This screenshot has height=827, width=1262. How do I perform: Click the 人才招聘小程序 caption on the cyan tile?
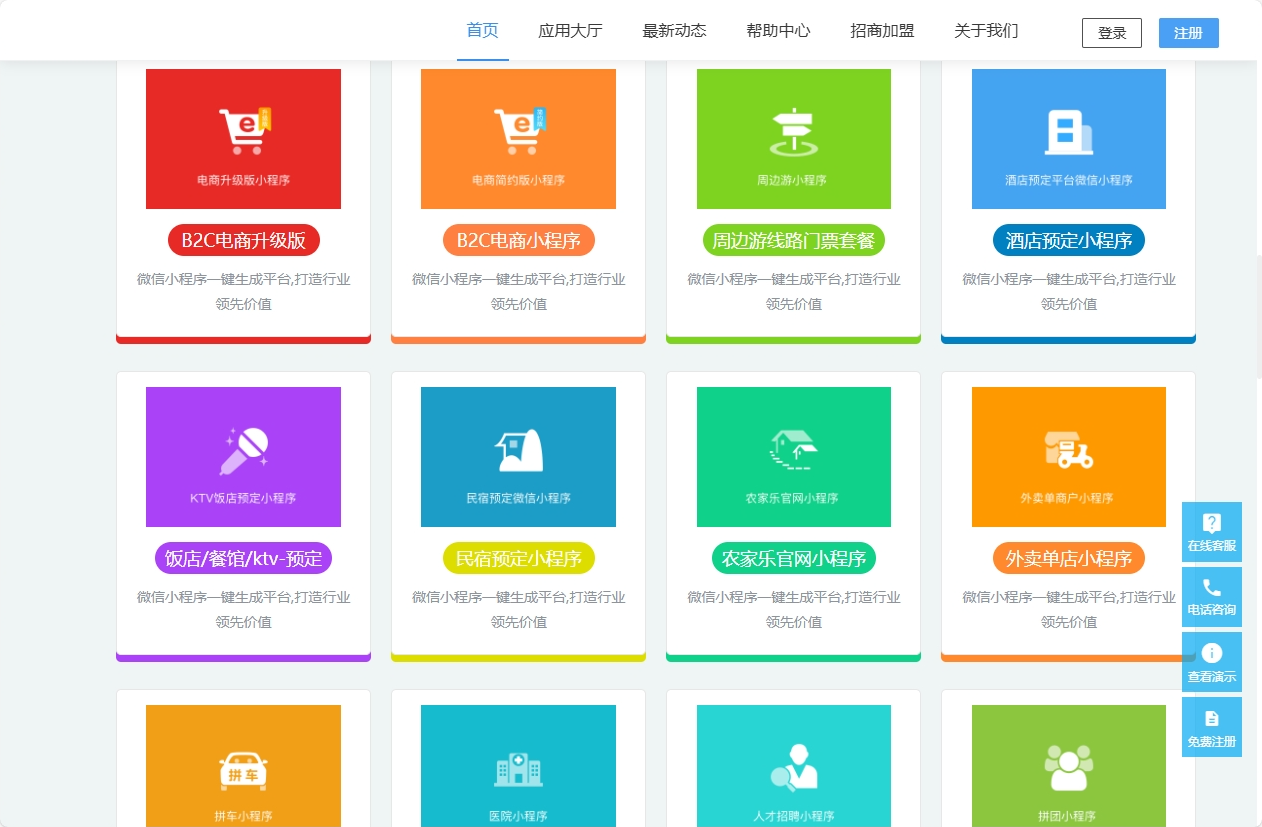click(793, 816)
